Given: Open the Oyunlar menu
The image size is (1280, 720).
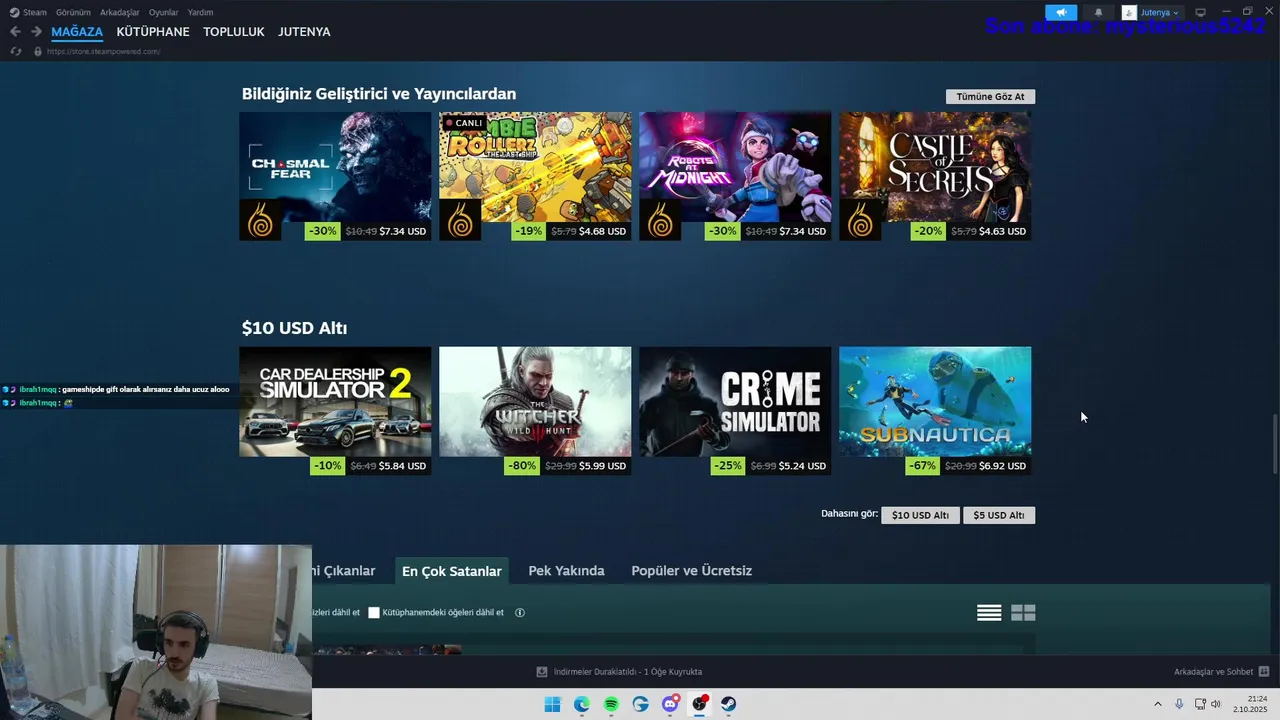Looking at the screenshot, I should coord(164,12).
